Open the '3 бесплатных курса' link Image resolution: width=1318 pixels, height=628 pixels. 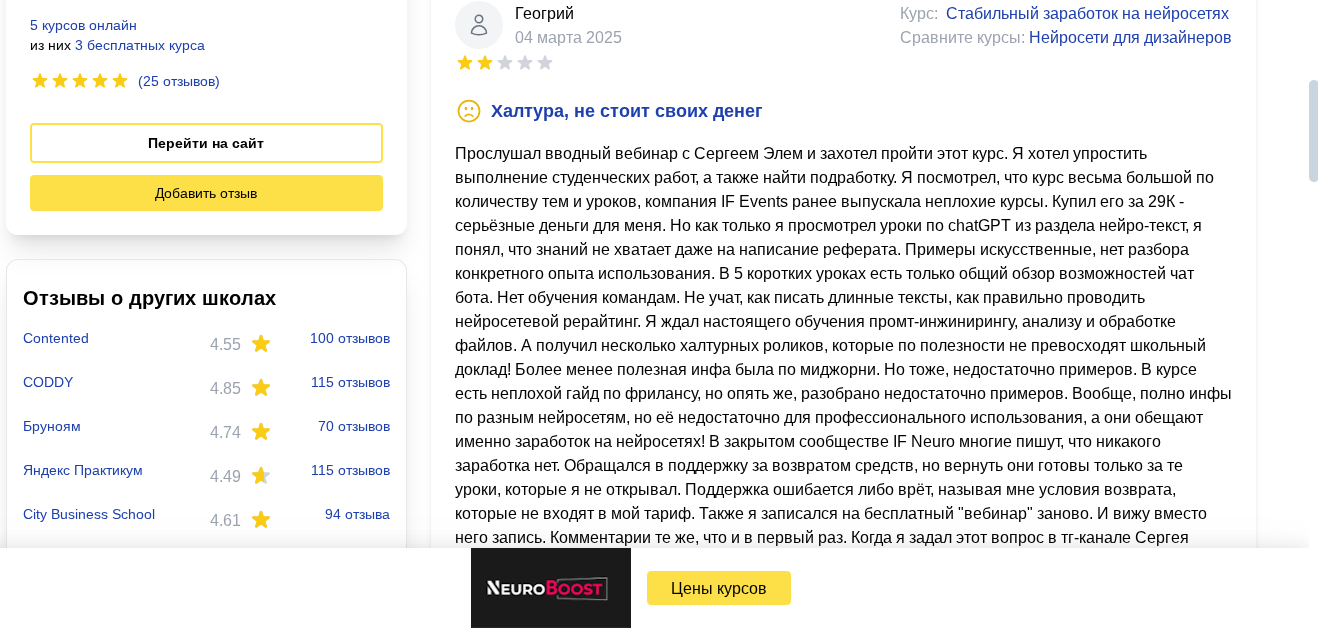point(140,45)
